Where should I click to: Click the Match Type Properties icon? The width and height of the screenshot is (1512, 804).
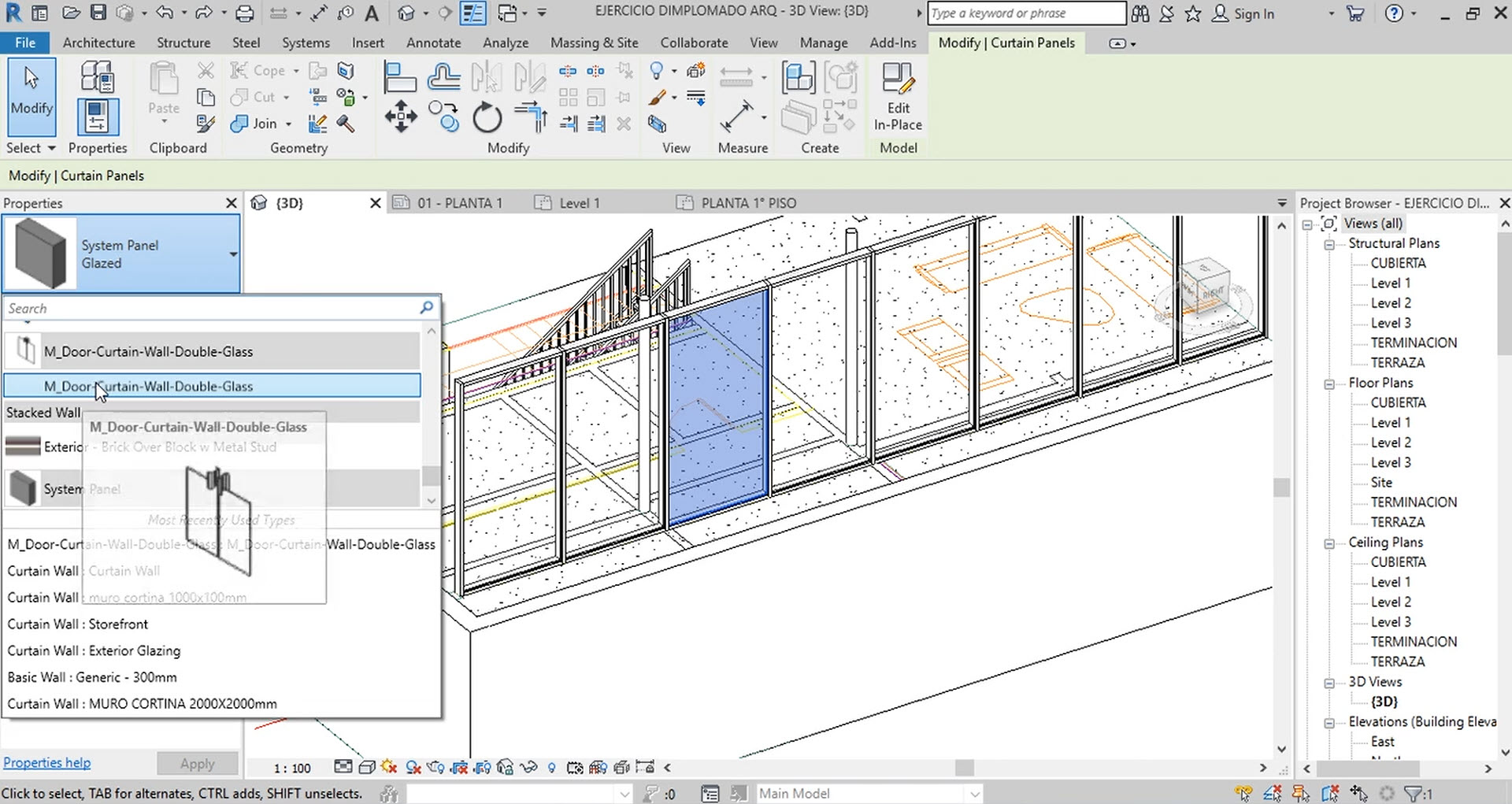(x=206, y=124)
